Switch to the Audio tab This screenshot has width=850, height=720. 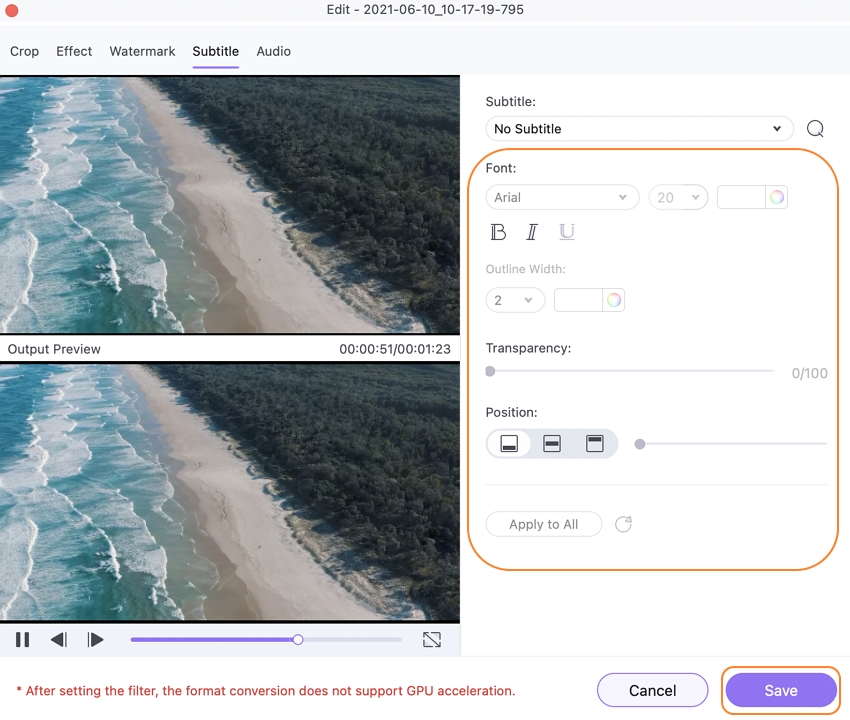click(x=273, y=51)
